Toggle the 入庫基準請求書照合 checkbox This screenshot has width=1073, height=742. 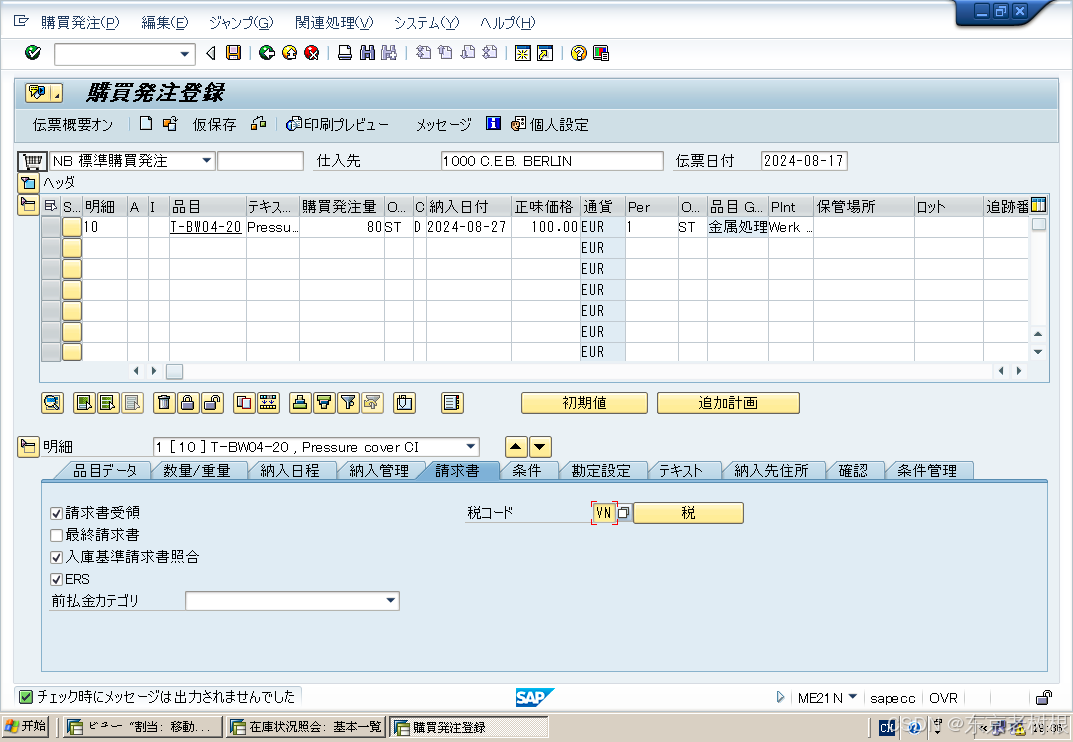pyautogui.click(x=57, y=557)
